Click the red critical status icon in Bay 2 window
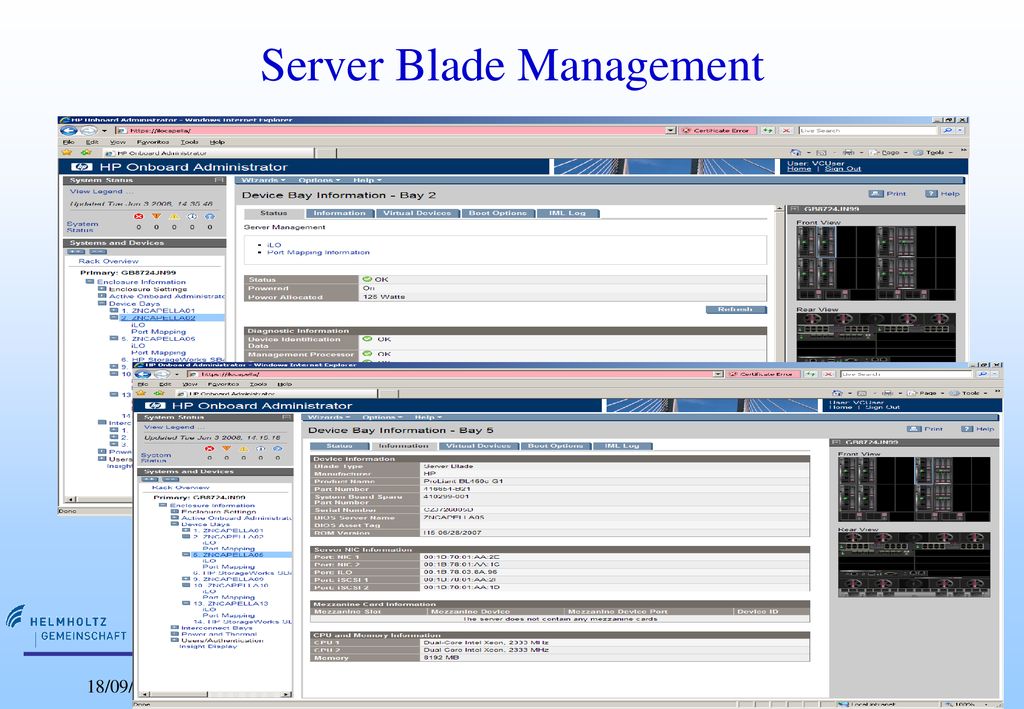Image resolution: width=1024 pixels, height=709 pixels. click(x=138, y=216)
